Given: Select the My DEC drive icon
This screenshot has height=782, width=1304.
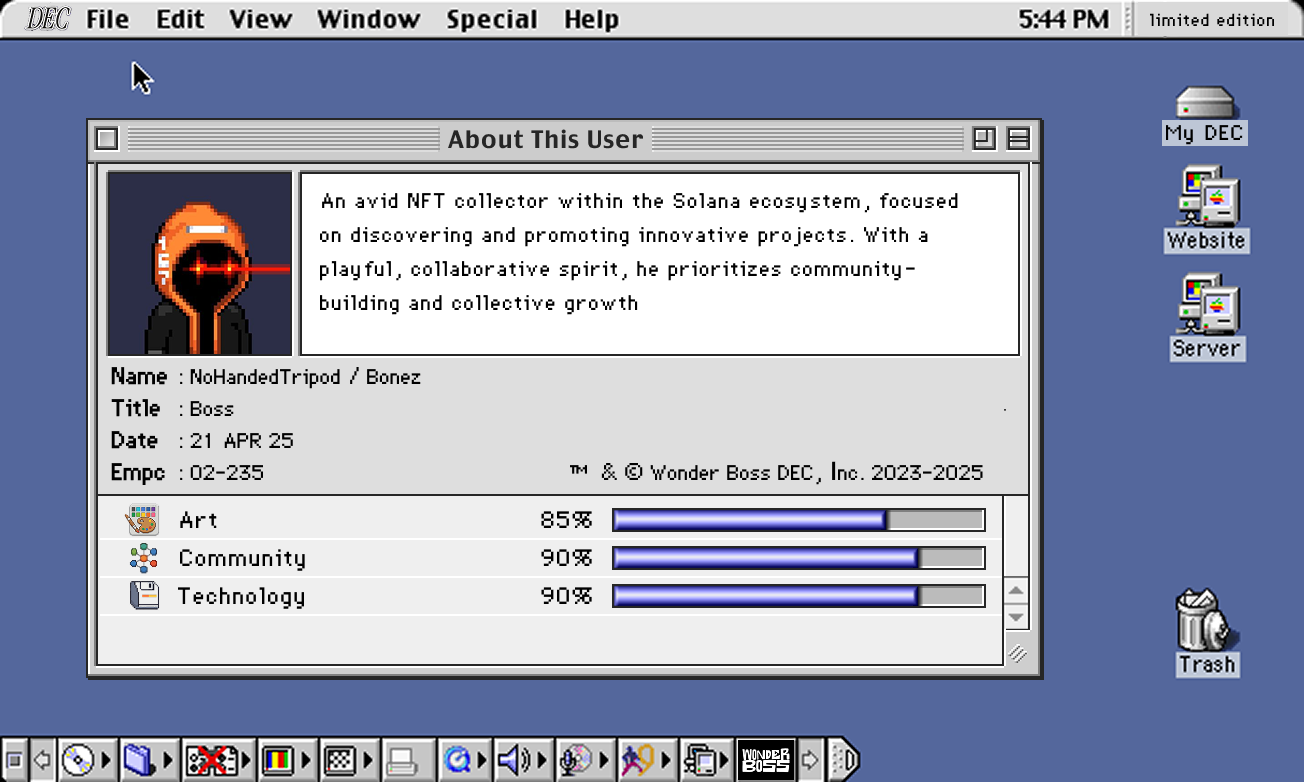Looking at the screenshot, I should pyautogui.click(x=1204, y=114).
